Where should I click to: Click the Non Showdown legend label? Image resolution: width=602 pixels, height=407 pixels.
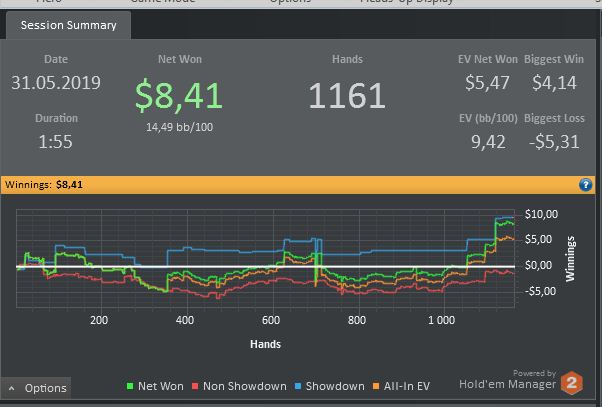tap(245, 386)
